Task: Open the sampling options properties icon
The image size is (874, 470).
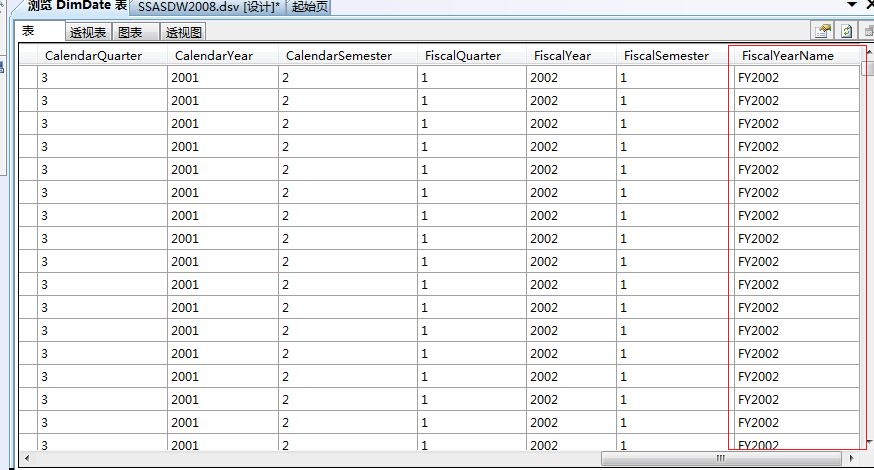Action: 823,31
